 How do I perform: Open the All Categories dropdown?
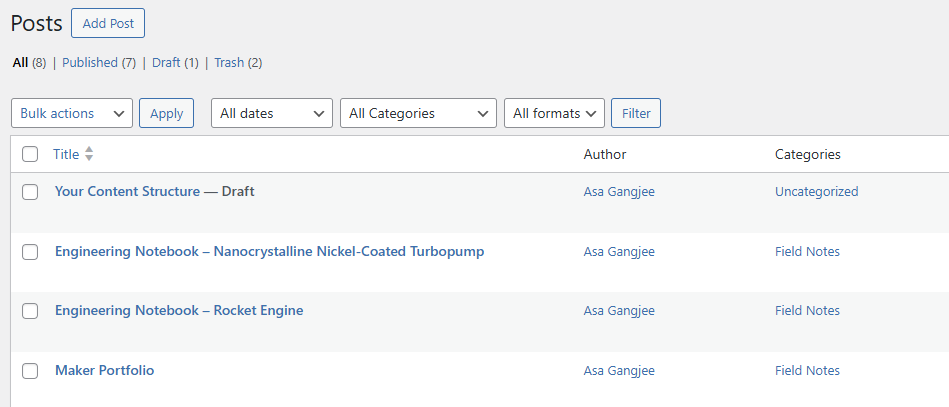coord(418,113)
